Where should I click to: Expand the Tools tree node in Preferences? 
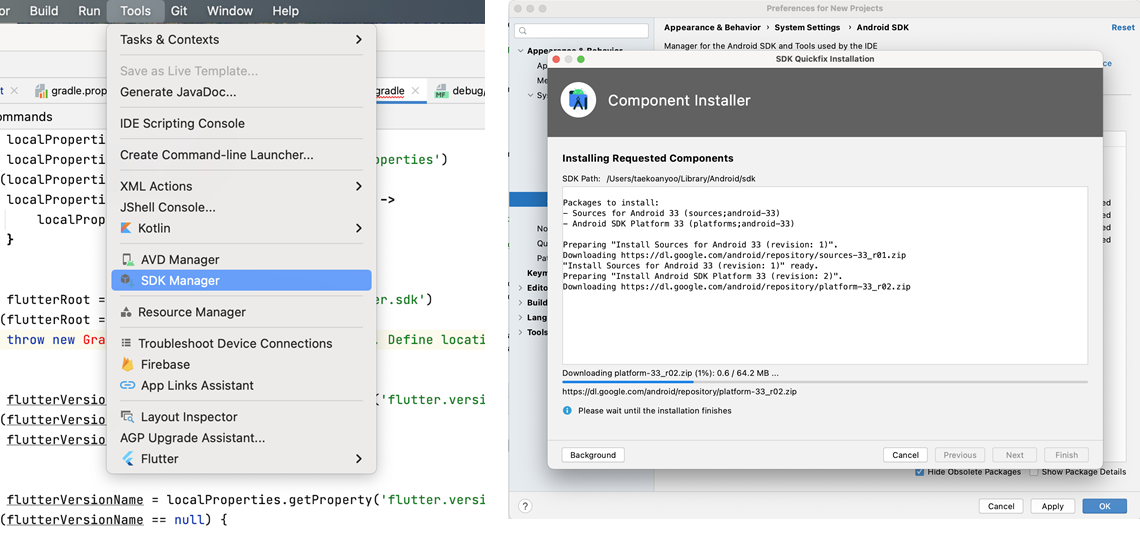coord(521,332)
